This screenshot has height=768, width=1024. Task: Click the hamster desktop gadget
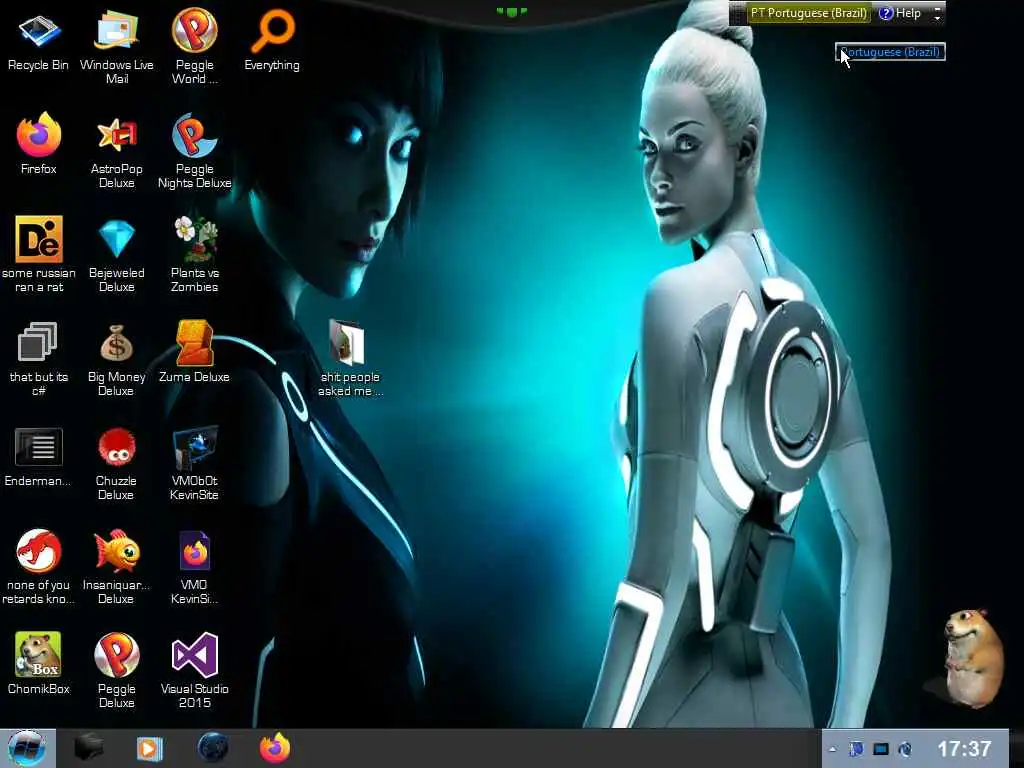tap(973, 657)
